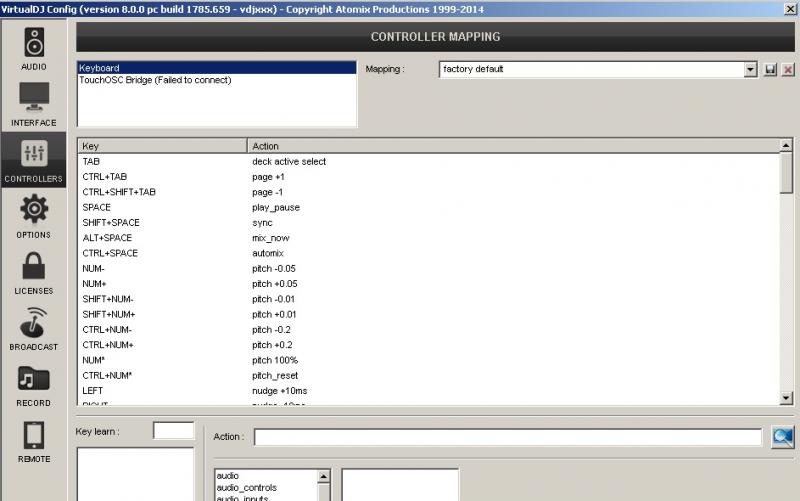Screen dimensions: 800x501
Task: Open the Record folder section
Action: click(34, 385)
